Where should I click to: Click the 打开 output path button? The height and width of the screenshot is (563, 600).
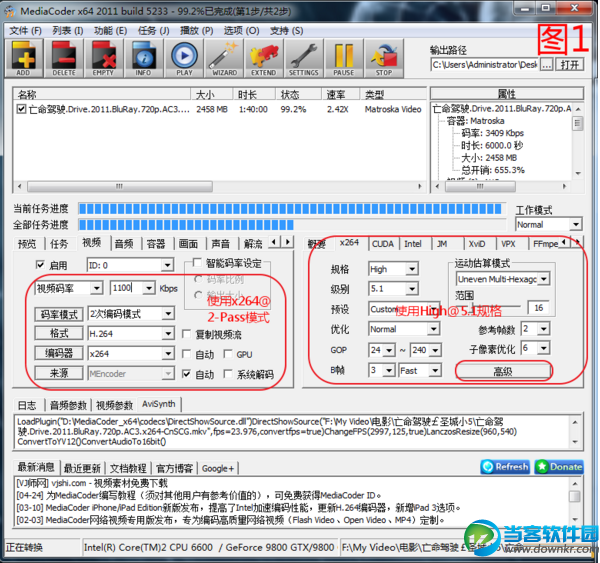click(x=570, y=65)
